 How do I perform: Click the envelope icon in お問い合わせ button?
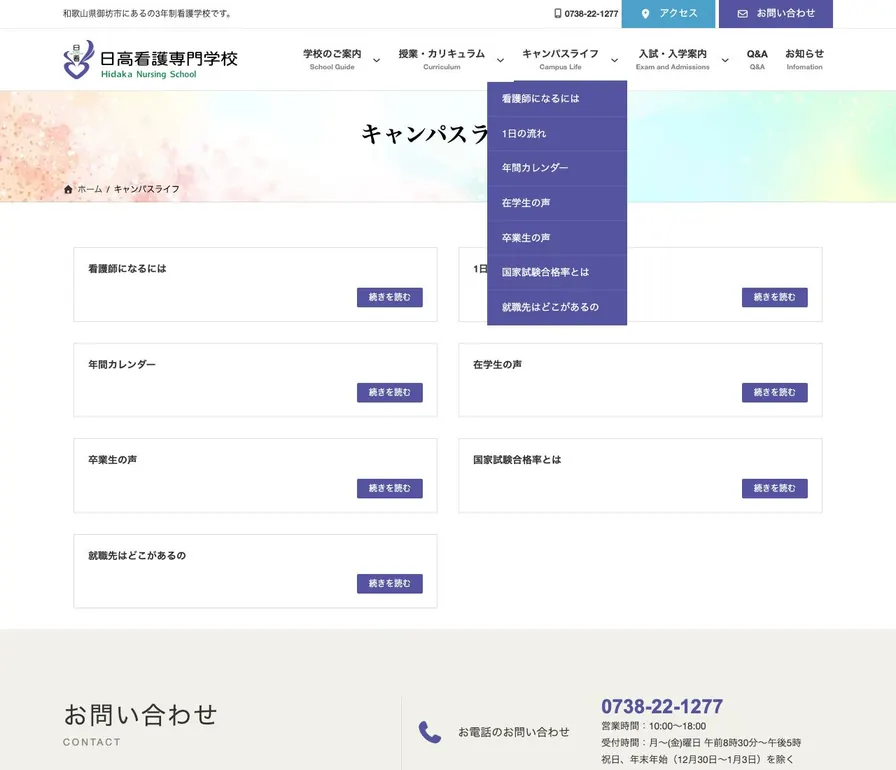(x=742, y=14)
